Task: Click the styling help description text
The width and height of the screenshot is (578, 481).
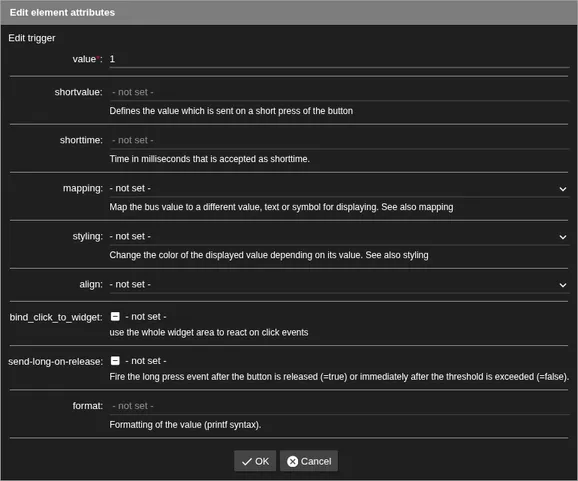Action: click(269, 255)
